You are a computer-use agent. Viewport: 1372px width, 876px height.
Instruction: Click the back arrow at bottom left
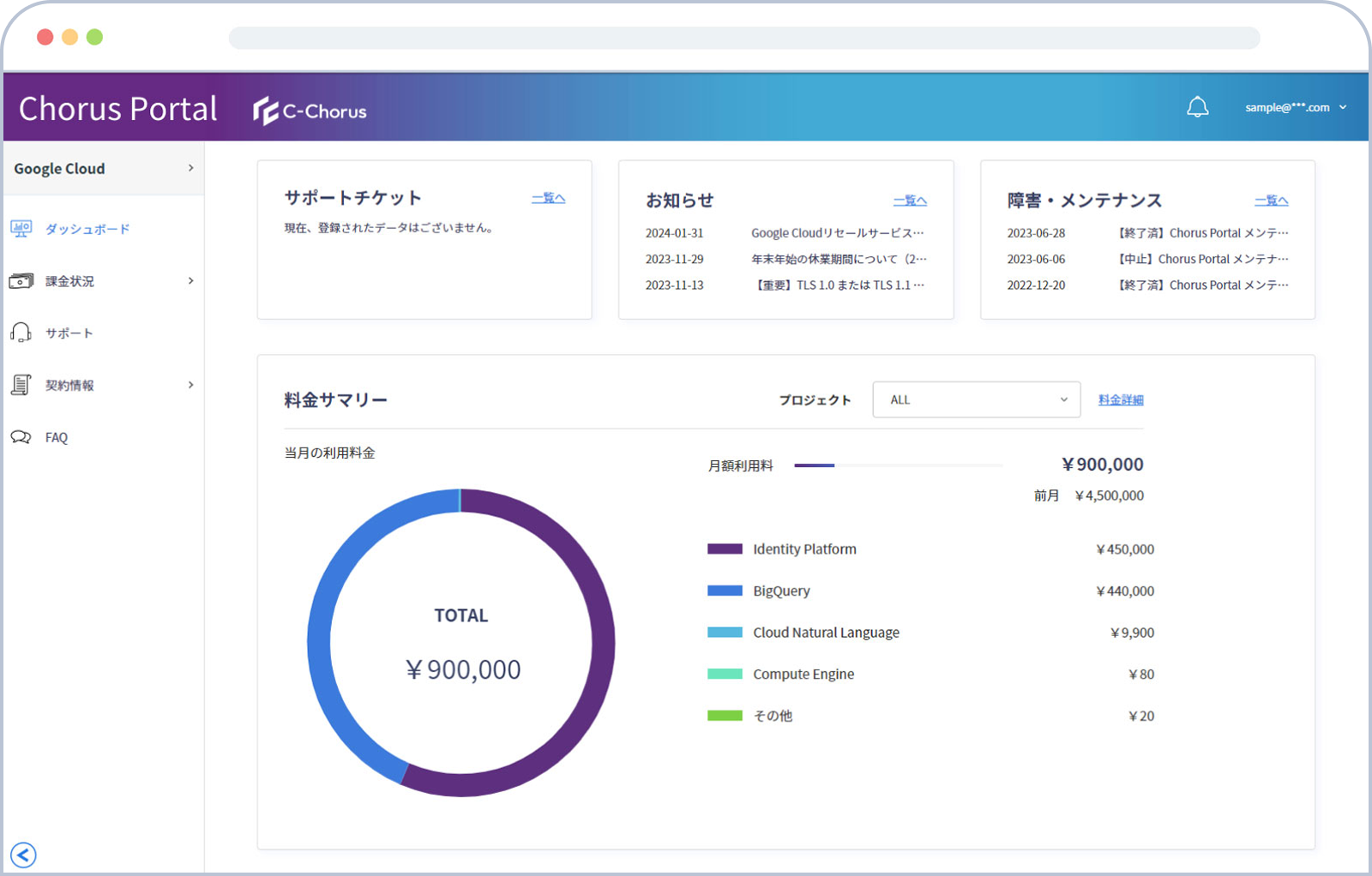pos(24,855)
